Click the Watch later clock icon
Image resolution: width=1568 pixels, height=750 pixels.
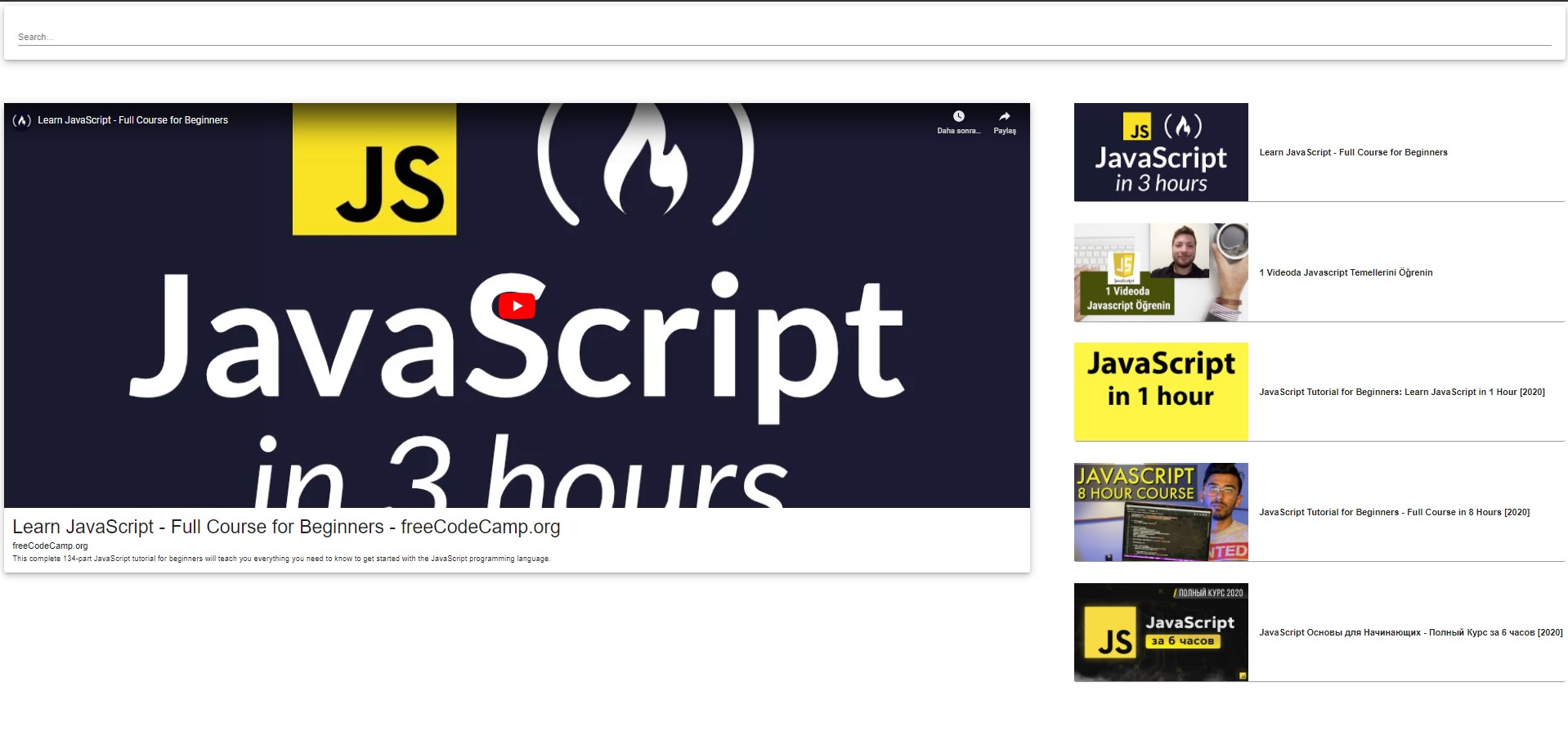click(959, 117)
